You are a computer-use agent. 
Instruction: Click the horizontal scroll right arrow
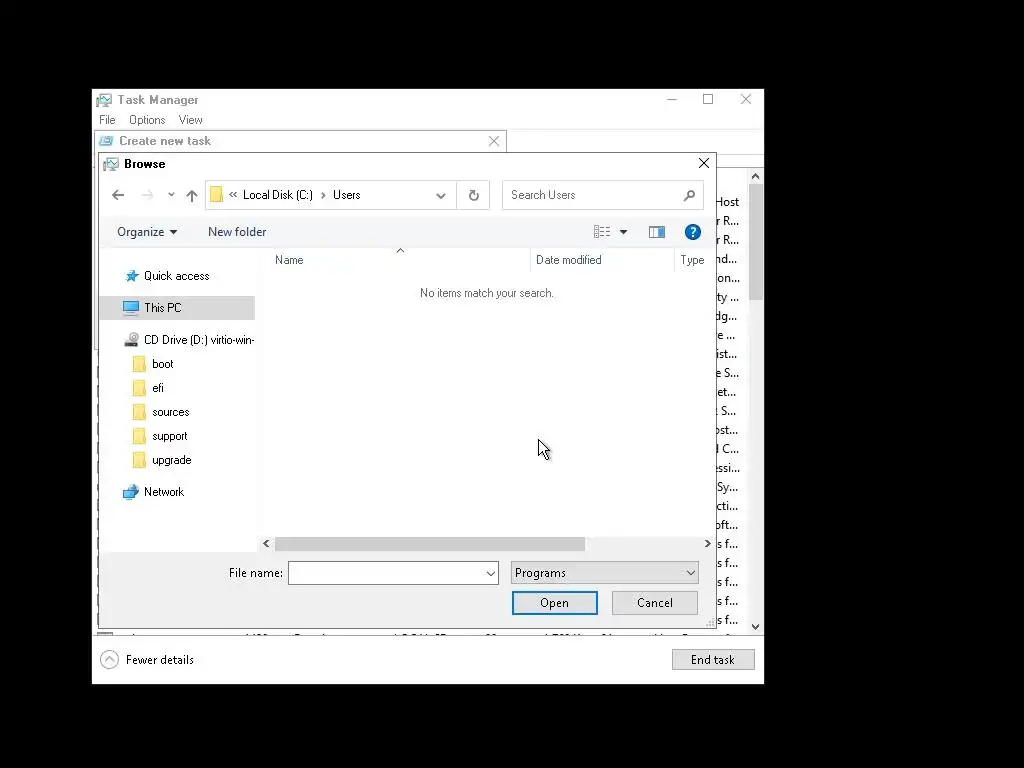707,543
